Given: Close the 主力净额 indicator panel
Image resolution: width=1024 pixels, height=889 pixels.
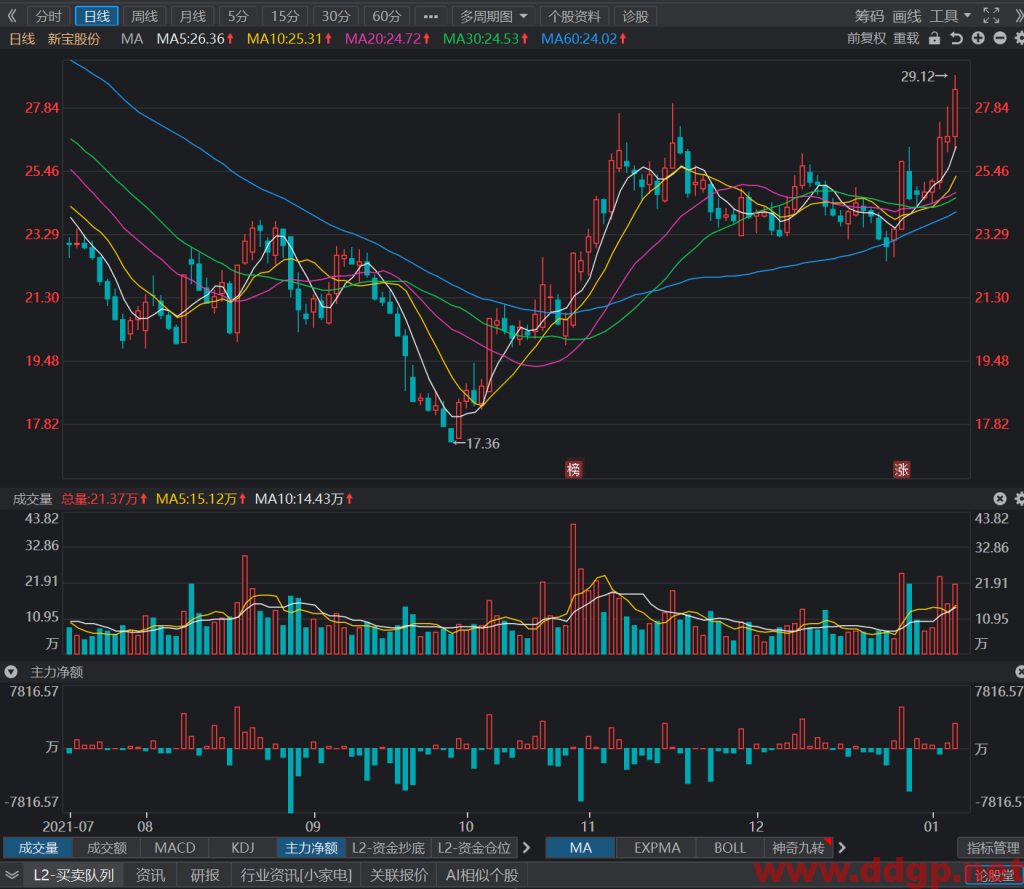Looking at the screenshot, I should tap(1019, 671).
